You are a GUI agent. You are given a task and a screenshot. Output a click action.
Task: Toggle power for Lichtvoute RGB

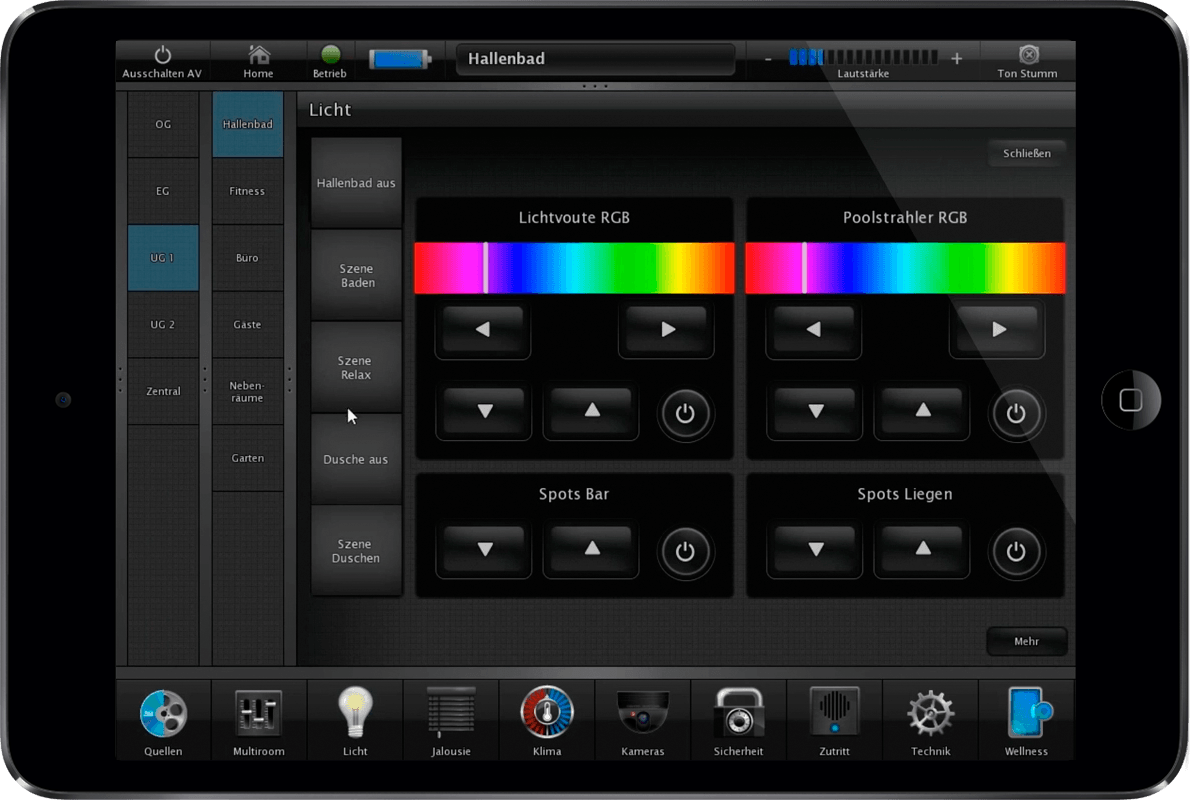(x=685, y=413)
